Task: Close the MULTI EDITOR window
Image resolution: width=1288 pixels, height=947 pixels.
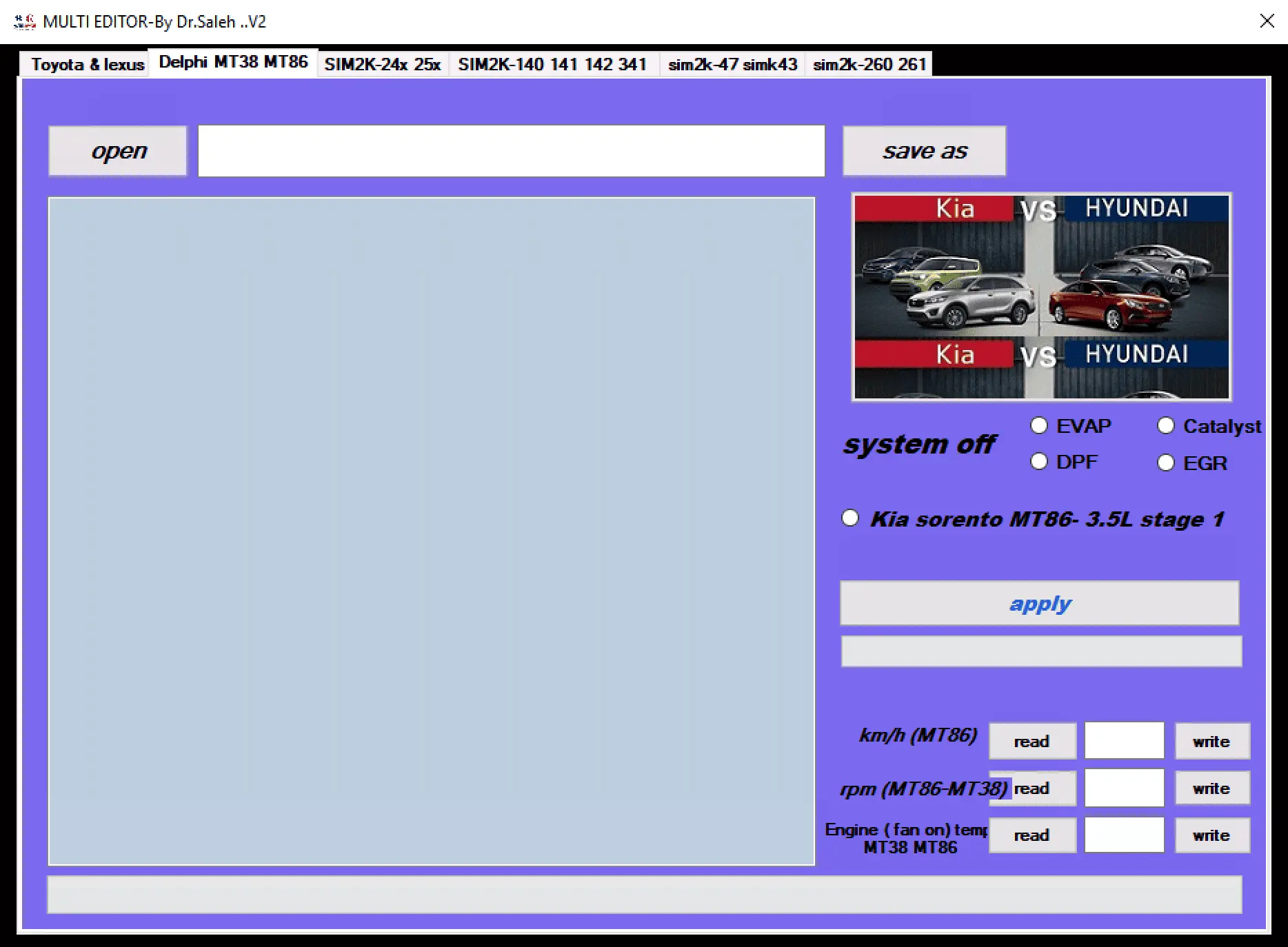Action: click(x=1267, y=21)
